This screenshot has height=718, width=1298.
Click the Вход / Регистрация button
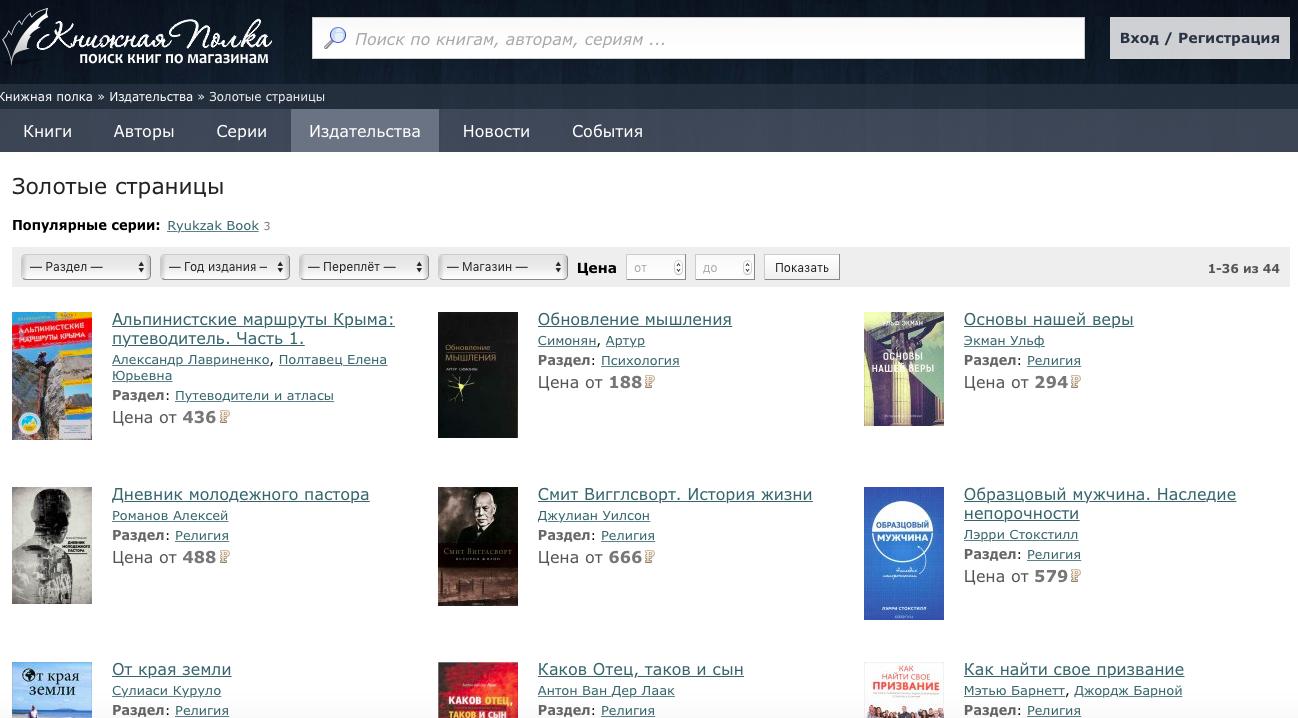[x=1199, y=39]
